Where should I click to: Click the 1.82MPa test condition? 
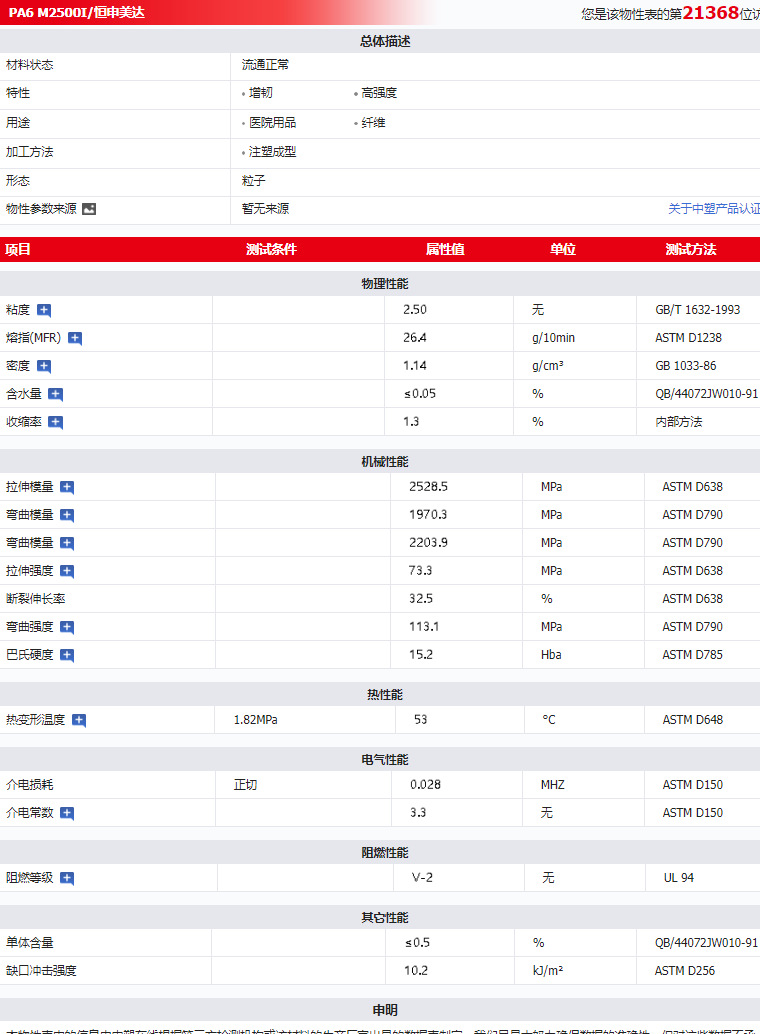pyautogui.click(x=255, y=719)
